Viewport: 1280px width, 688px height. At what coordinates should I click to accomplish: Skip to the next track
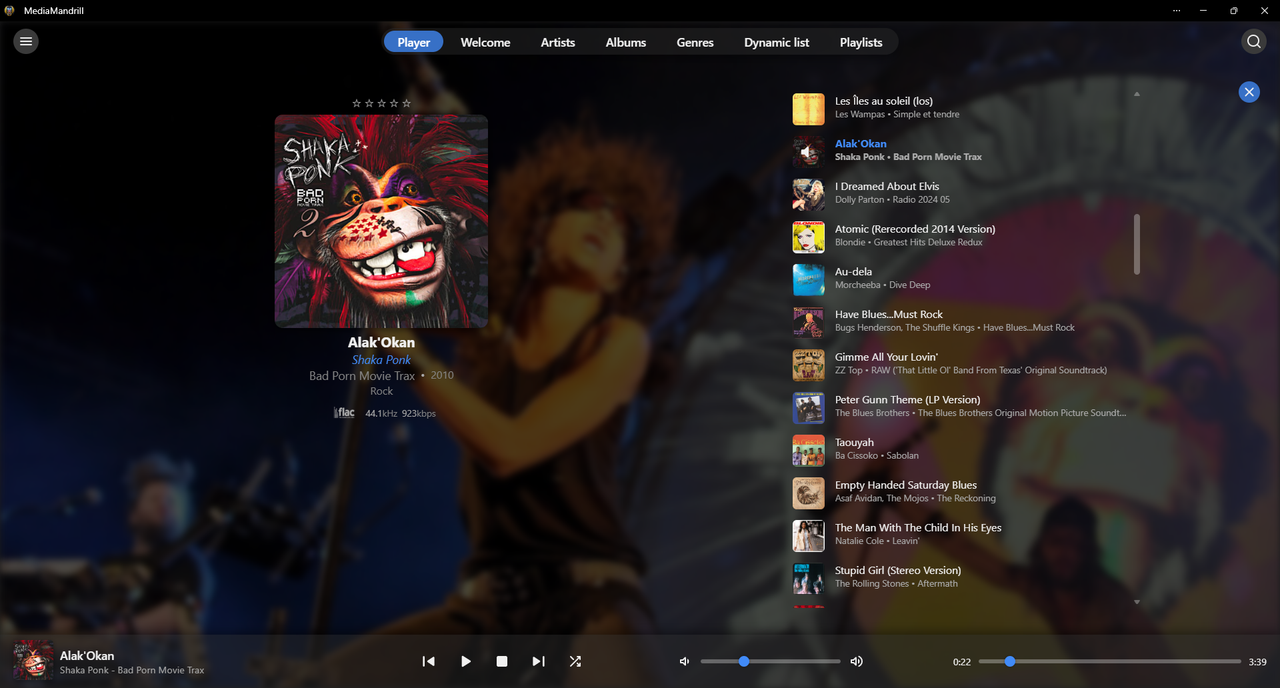[538, 661]
